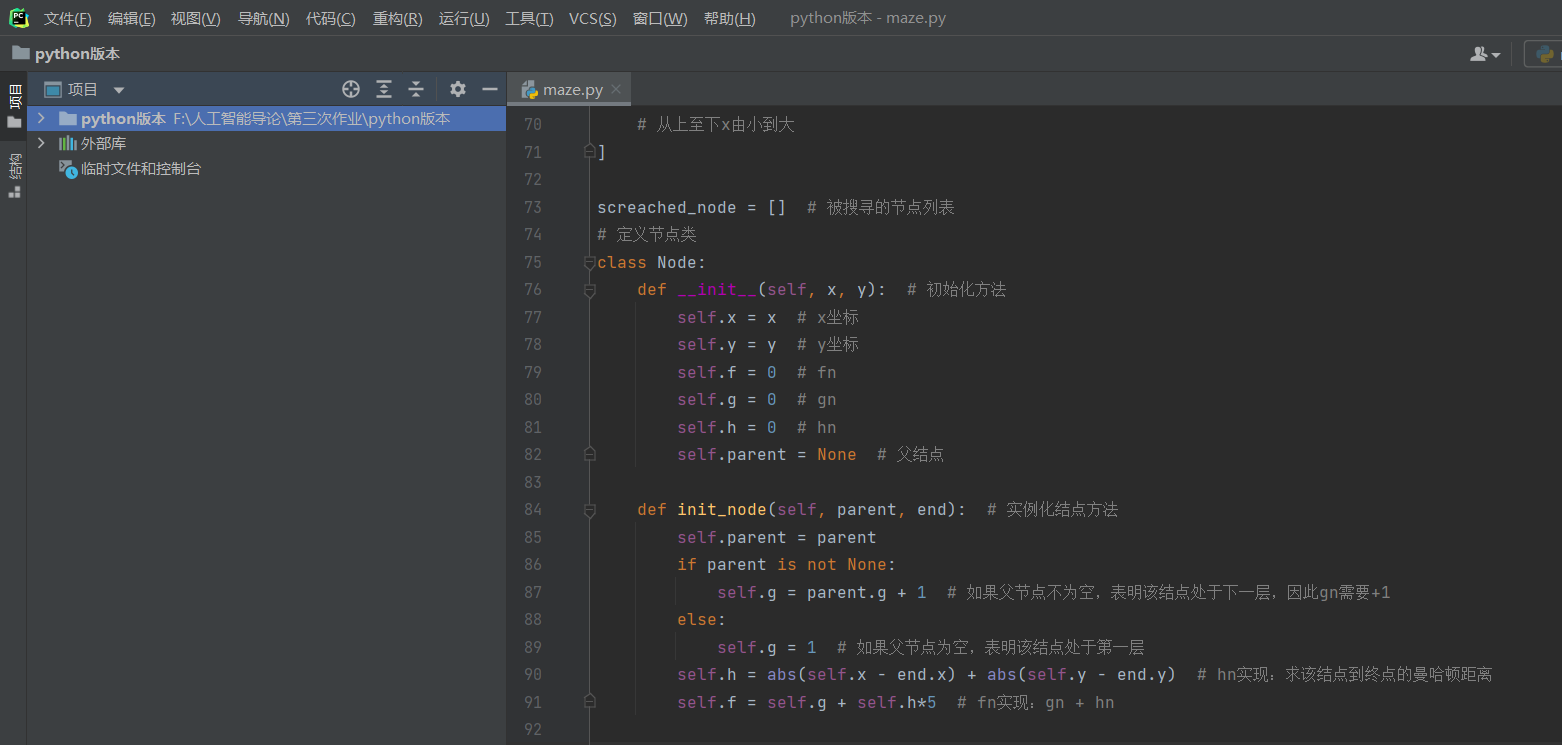Collapse the fold marker at line 71
The height and width of the screenshot is (745, 1562).
tap(590, 152)
